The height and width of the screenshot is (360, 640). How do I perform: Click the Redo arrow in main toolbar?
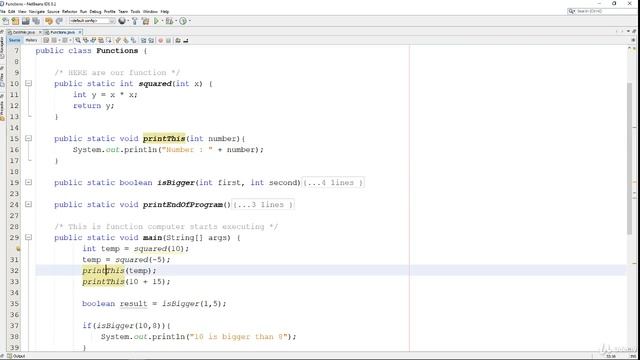(59, 21)
